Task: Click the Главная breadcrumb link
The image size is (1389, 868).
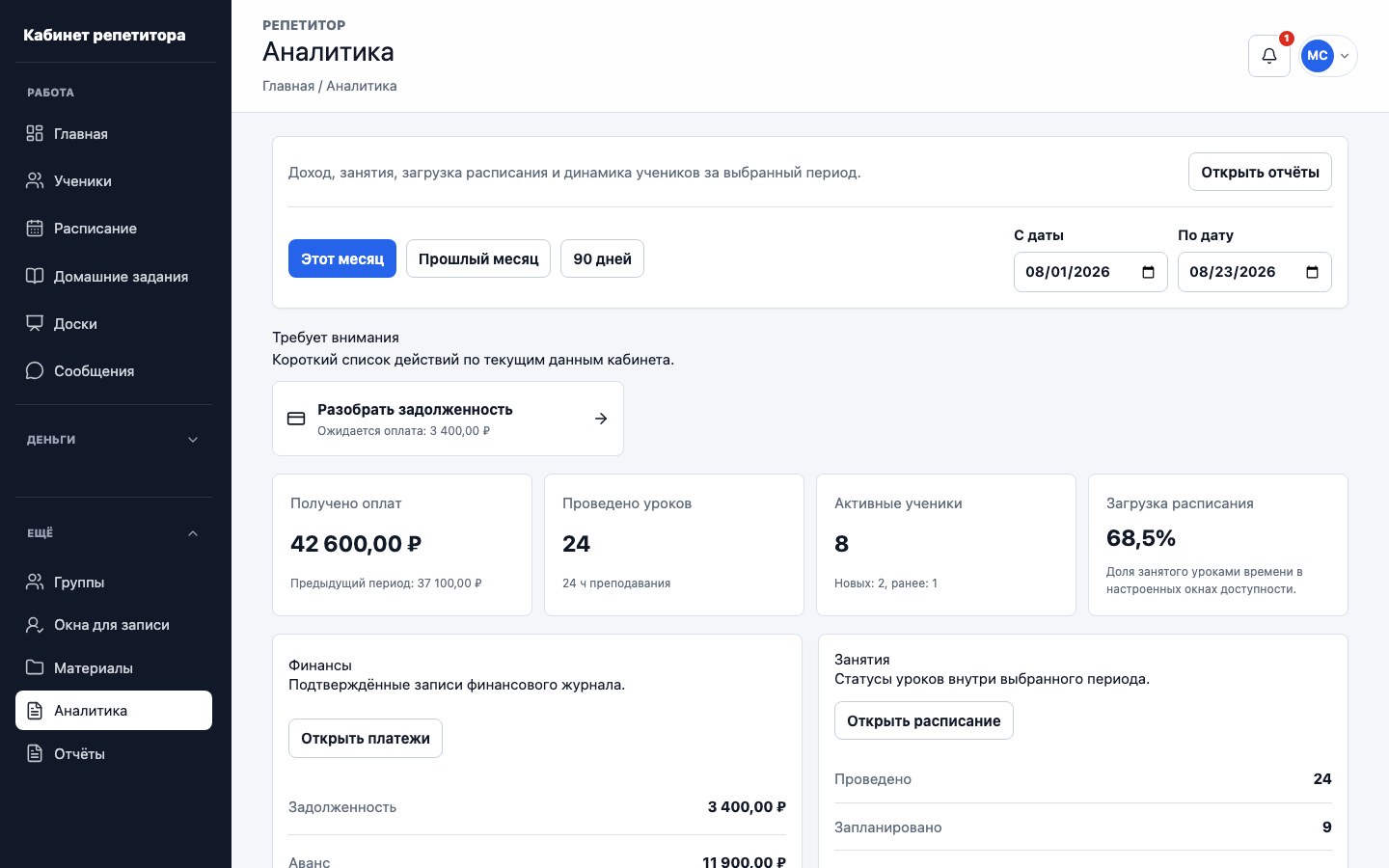Action: (288, 86)
